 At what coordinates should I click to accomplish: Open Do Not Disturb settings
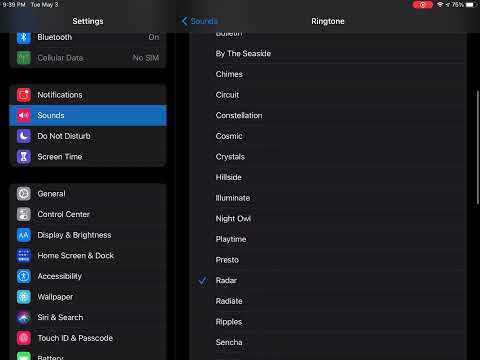88,136
